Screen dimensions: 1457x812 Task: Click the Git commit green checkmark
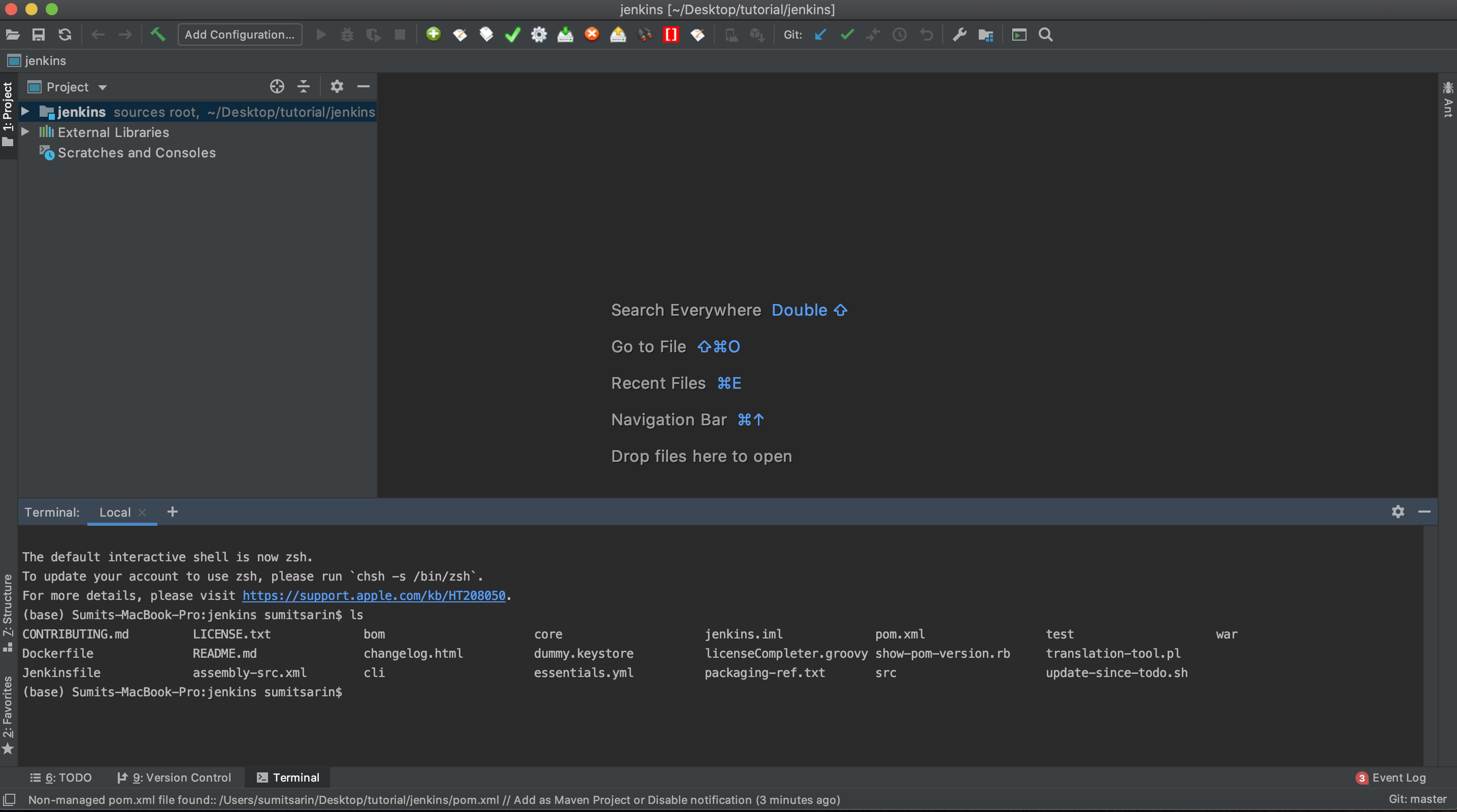click(x=847, y=35)
